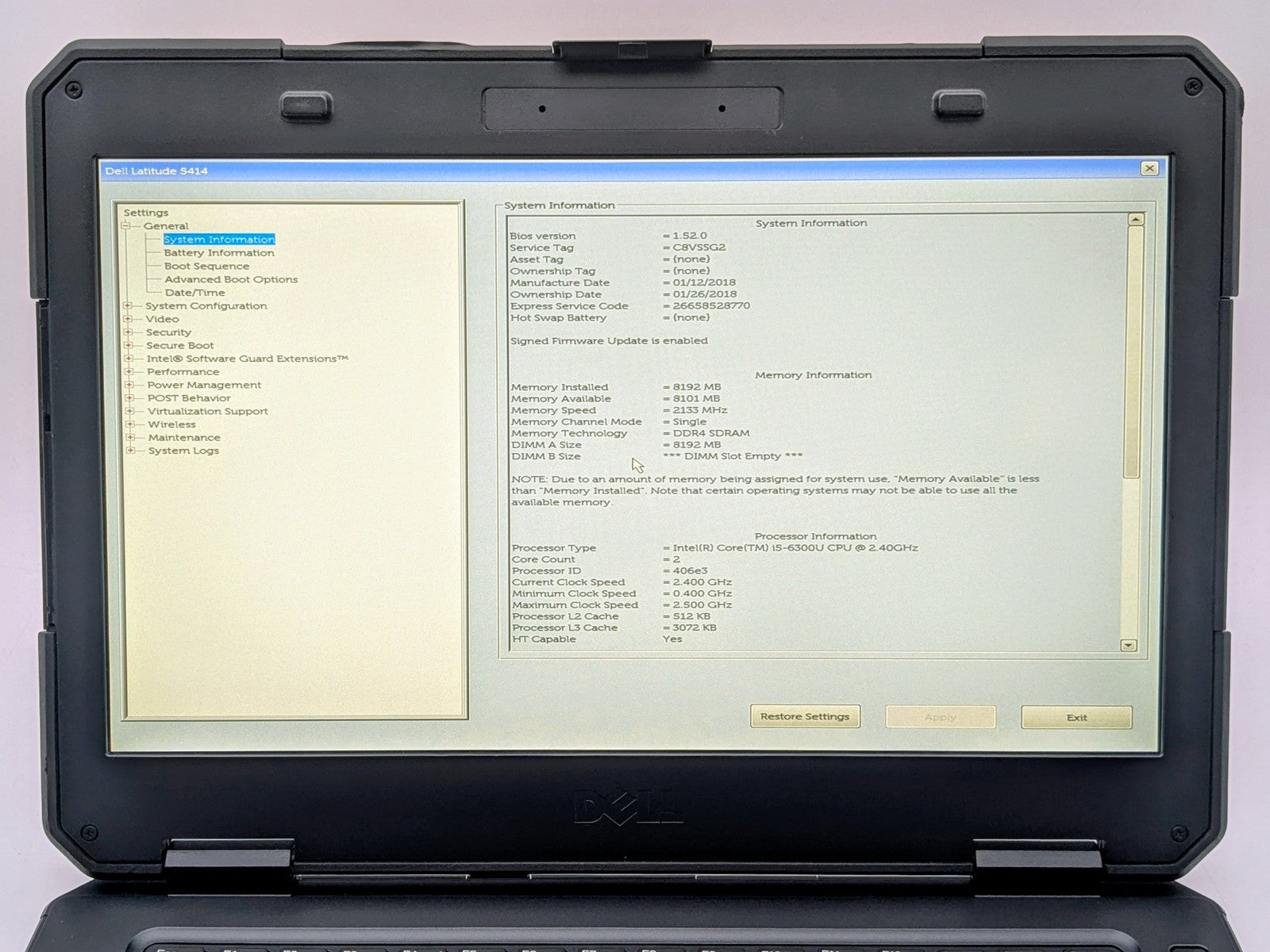Click Signed Firmware Update is enabled text
This screenshot has width=1270, height=952.
[609, 341]
